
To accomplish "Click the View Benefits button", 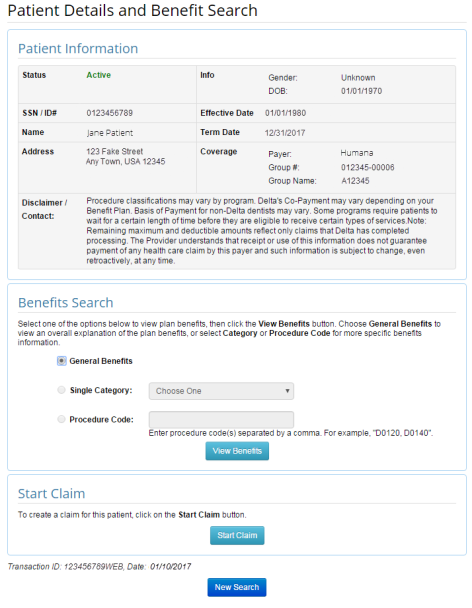I will point(237,451).
